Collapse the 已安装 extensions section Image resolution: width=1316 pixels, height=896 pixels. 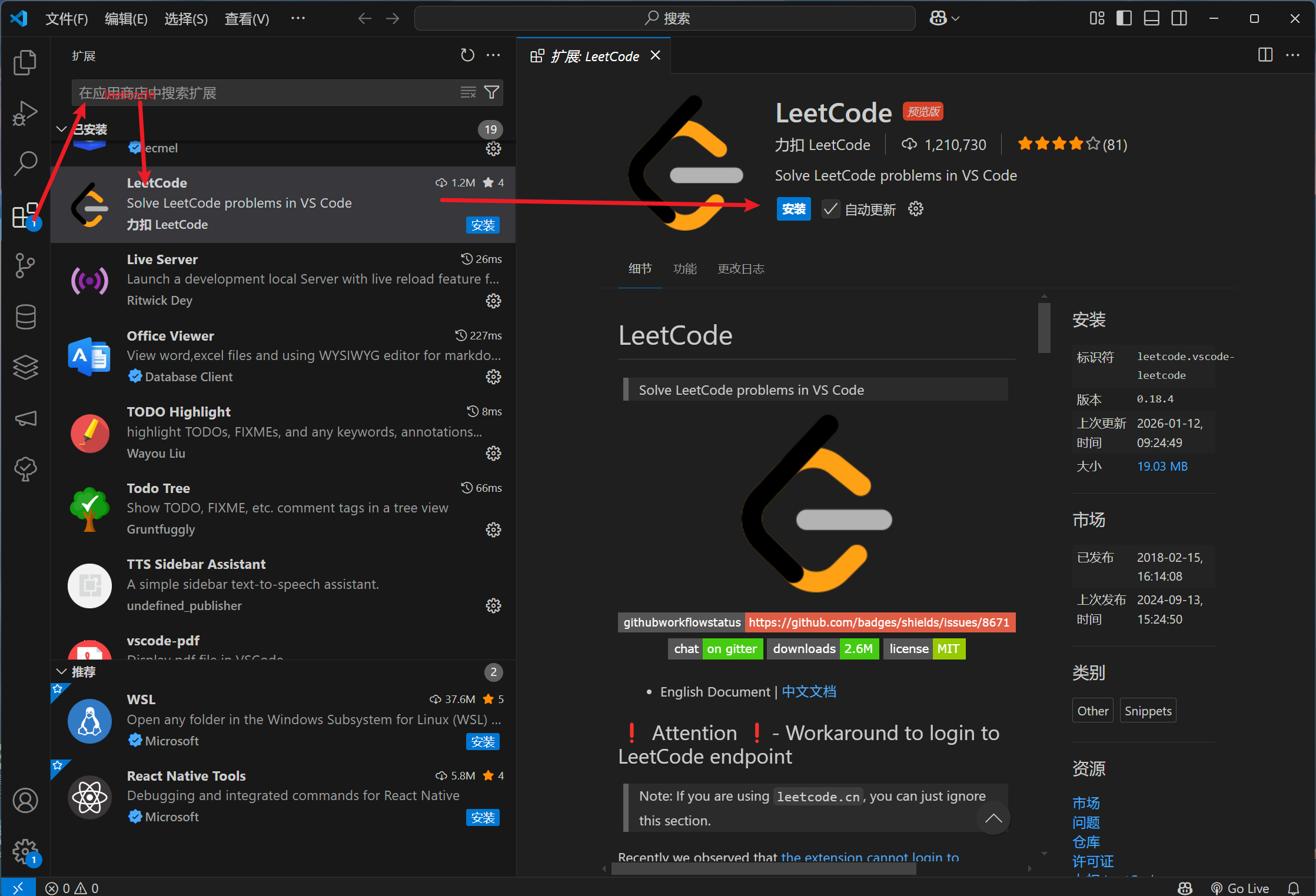(x=62, y=129)
